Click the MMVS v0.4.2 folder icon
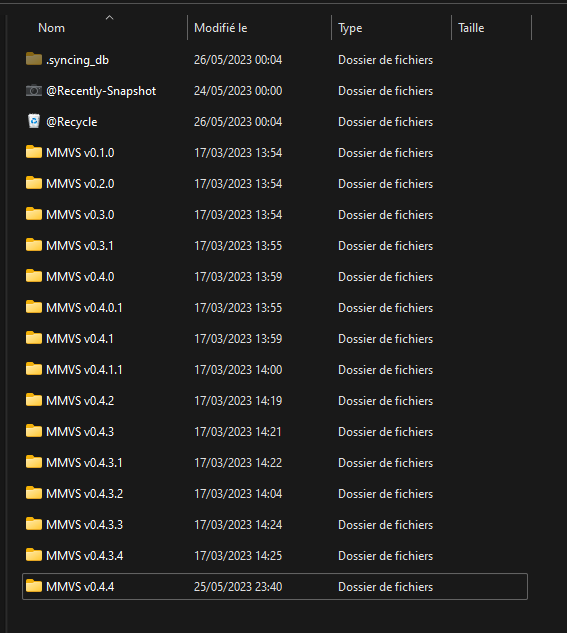Image resolution: width=567 pixels, height=633 pixels. pyautogui.click(x=34, y=400)
